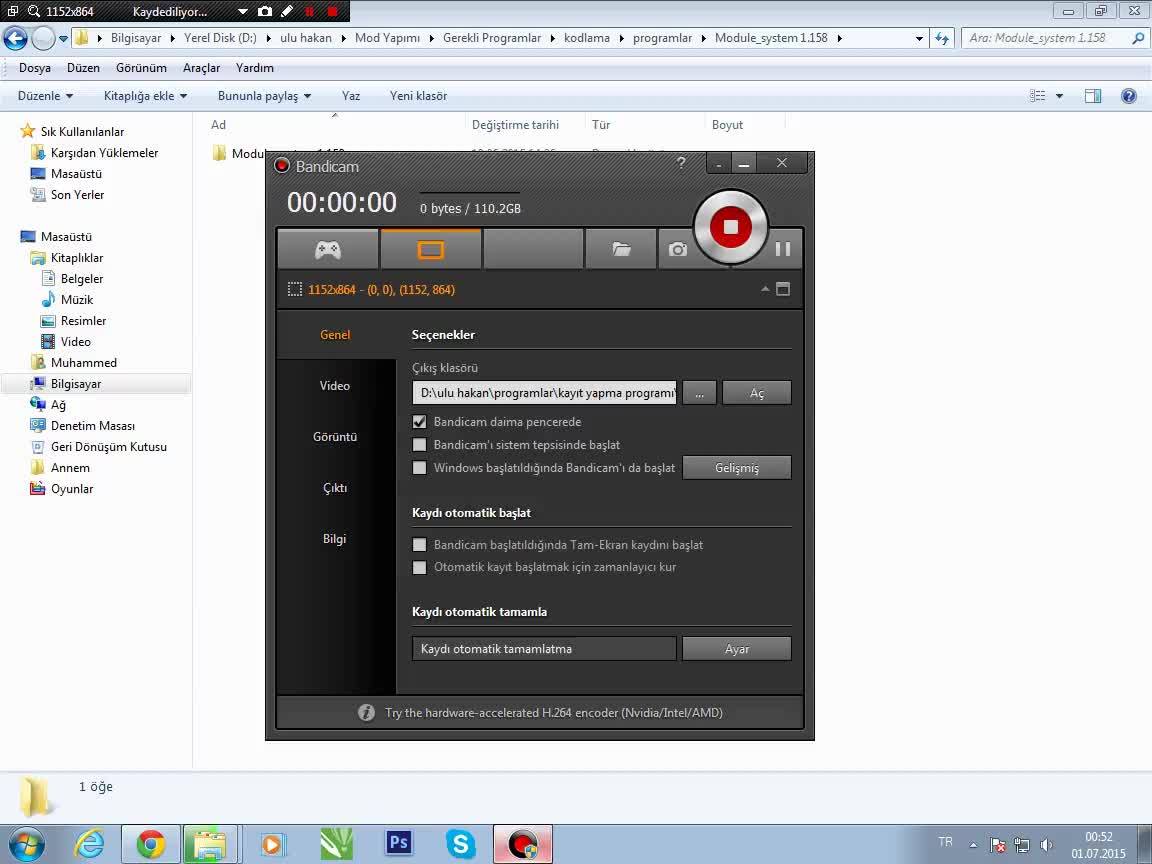Open recent locations dropdown beside forward button
This screenshot has width=1152, height=864.
click(x=63, y=38)
